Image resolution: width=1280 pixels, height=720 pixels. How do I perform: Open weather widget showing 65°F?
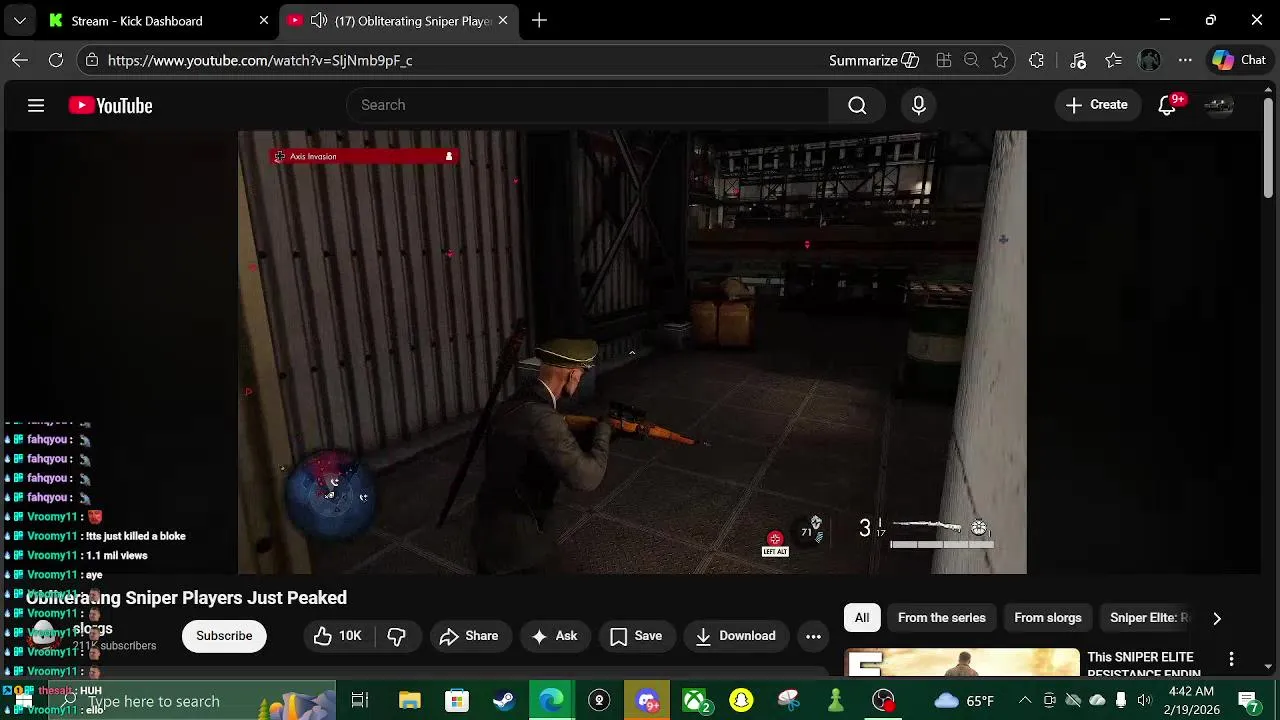pos(965,701)
